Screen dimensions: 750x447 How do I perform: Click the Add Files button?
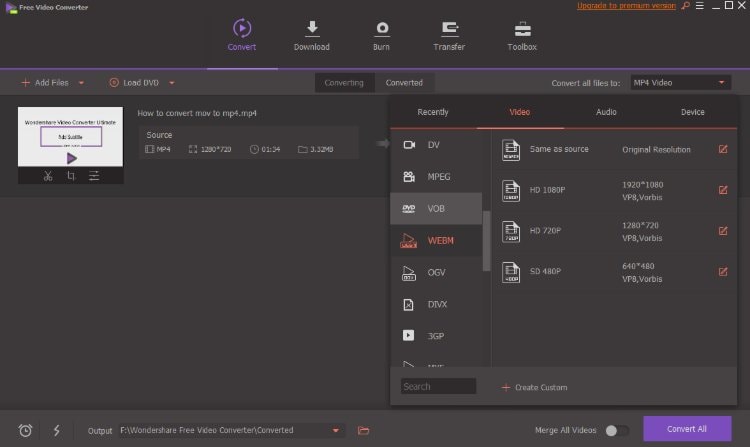(45, 83)
